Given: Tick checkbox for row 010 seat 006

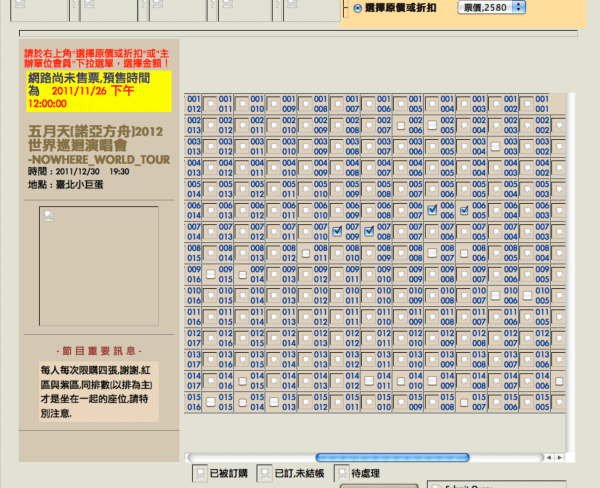Looking at the screenshot, I should pyautogui.click(x=495, y=295).
